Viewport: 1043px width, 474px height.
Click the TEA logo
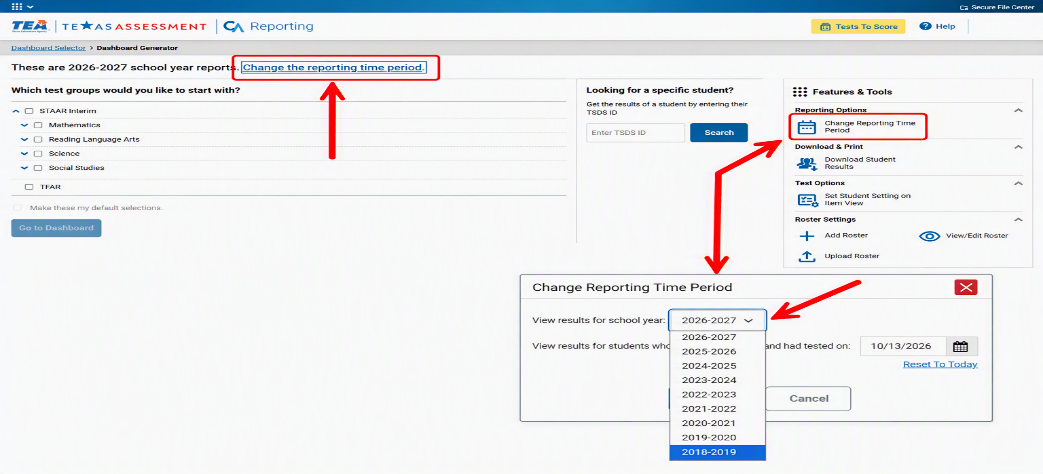click(x=29, y=27)
